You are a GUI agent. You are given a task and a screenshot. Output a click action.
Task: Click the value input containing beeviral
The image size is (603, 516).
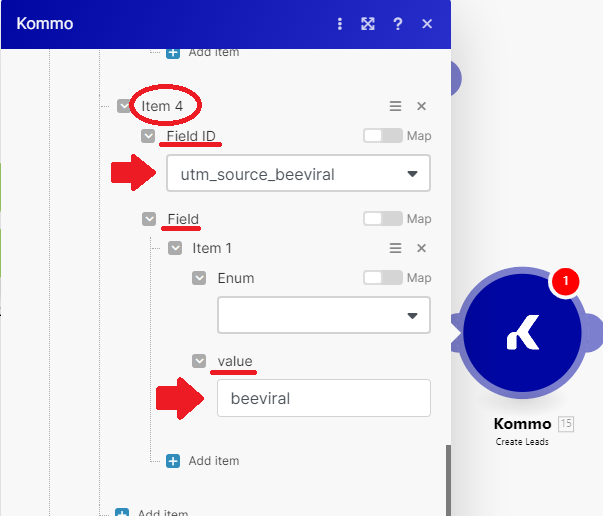[323, 398]
